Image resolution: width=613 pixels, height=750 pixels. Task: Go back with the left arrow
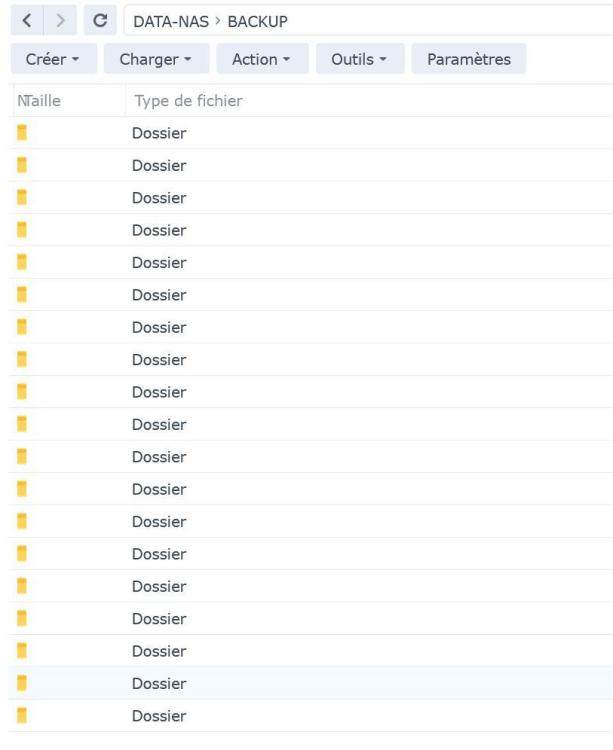27,21
